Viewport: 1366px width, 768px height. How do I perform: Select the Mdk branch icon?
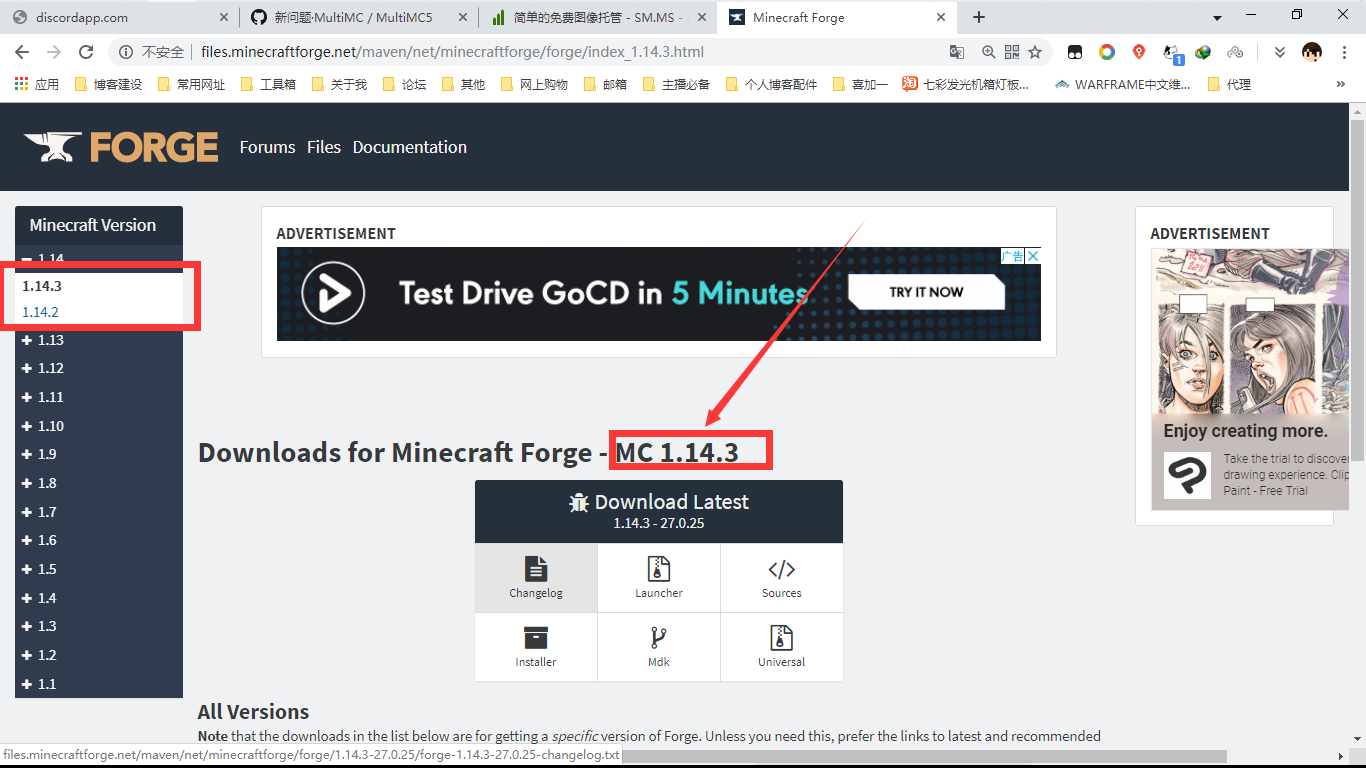pos(658,639)
